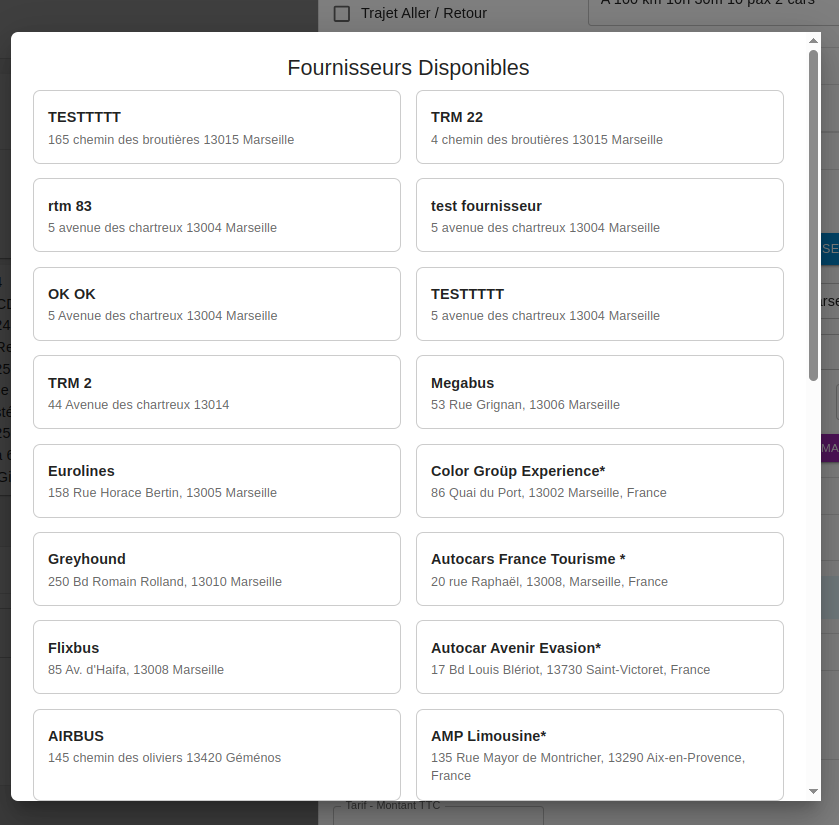The width and height of the screenshot is (839, 825).
Task: Pick the Greyhound supplier card
Action: point(216,569)
